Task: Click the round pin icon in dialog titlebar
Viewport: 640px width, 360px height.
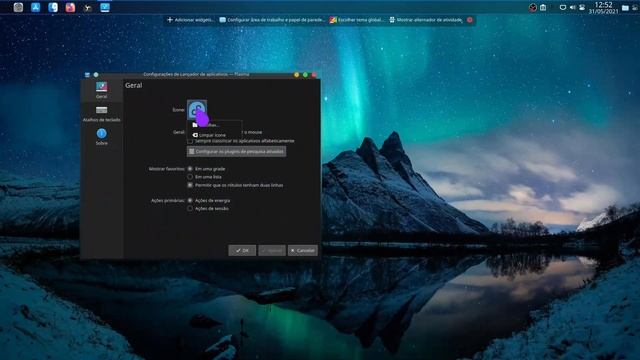Action: coord(96,75)
